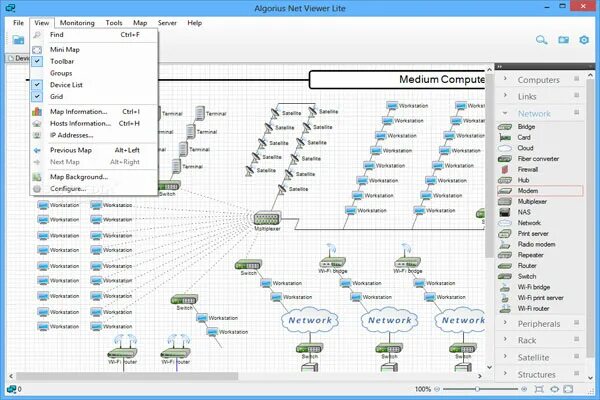Uncheck Toolbar in the View menu
600x400 pixels.
94,61
